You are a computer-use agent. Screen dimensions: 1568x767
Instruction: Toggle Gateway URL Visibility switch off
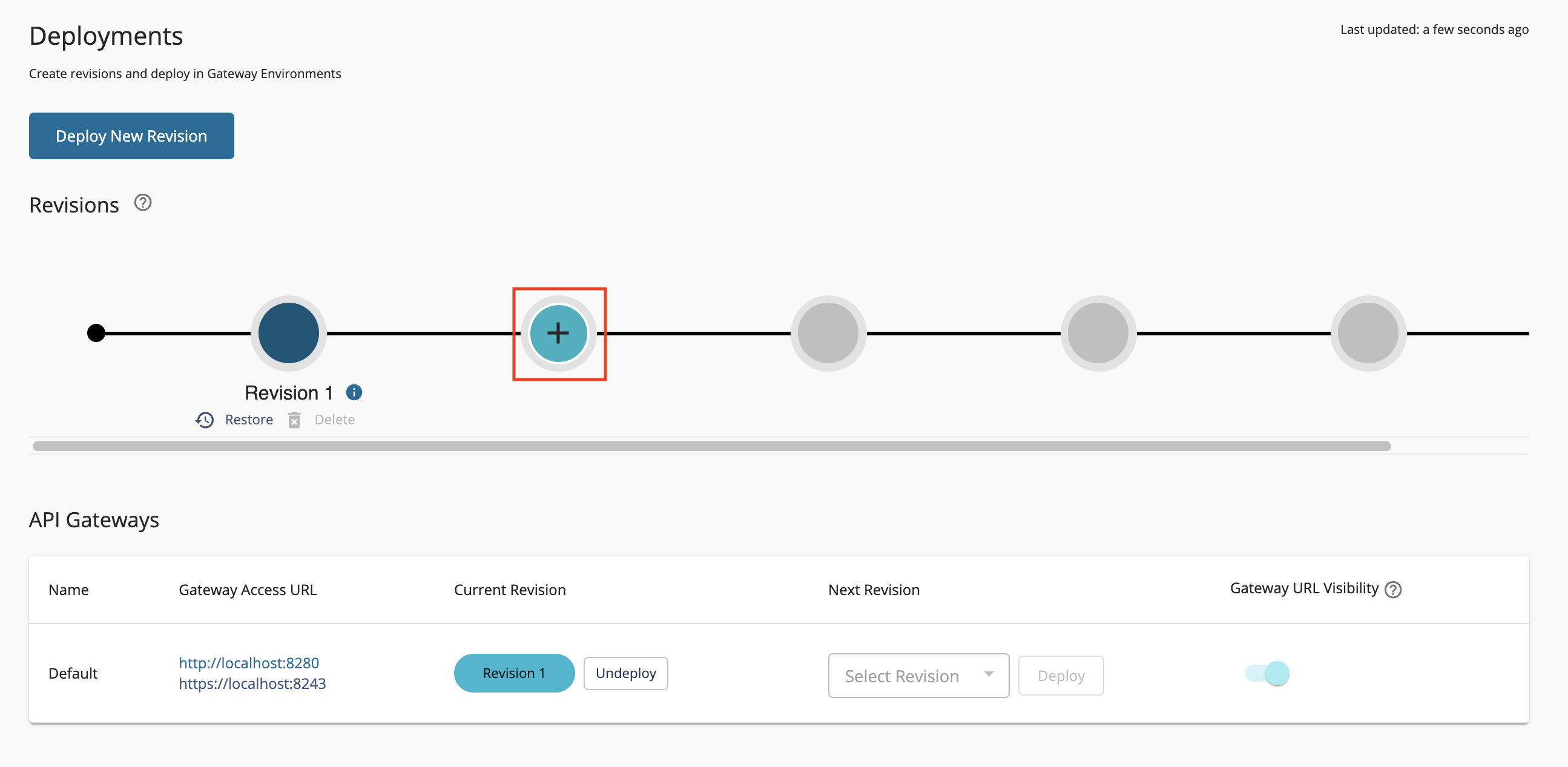click(x=1268, y=673)
